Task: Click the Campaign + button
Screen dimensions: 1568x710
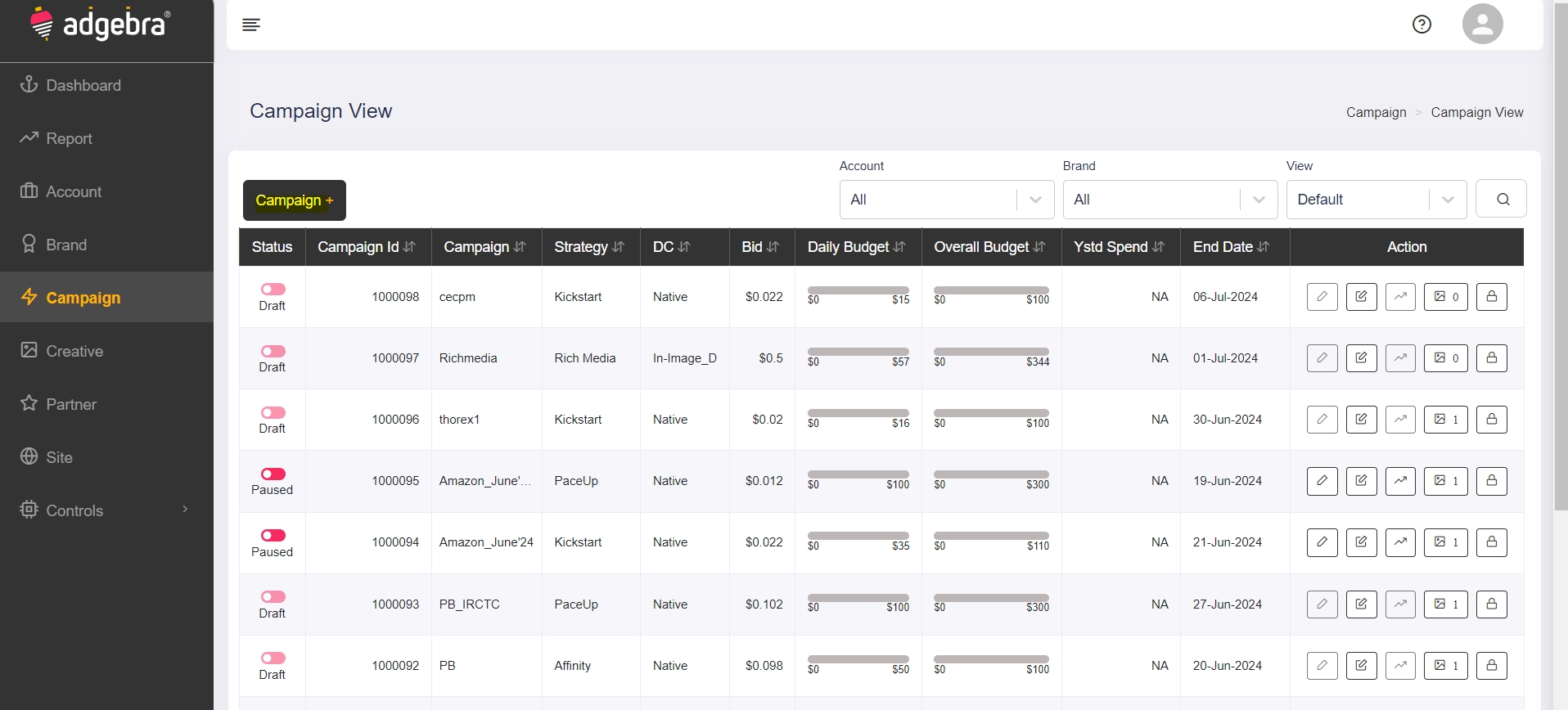Action: tap(295, 200)
